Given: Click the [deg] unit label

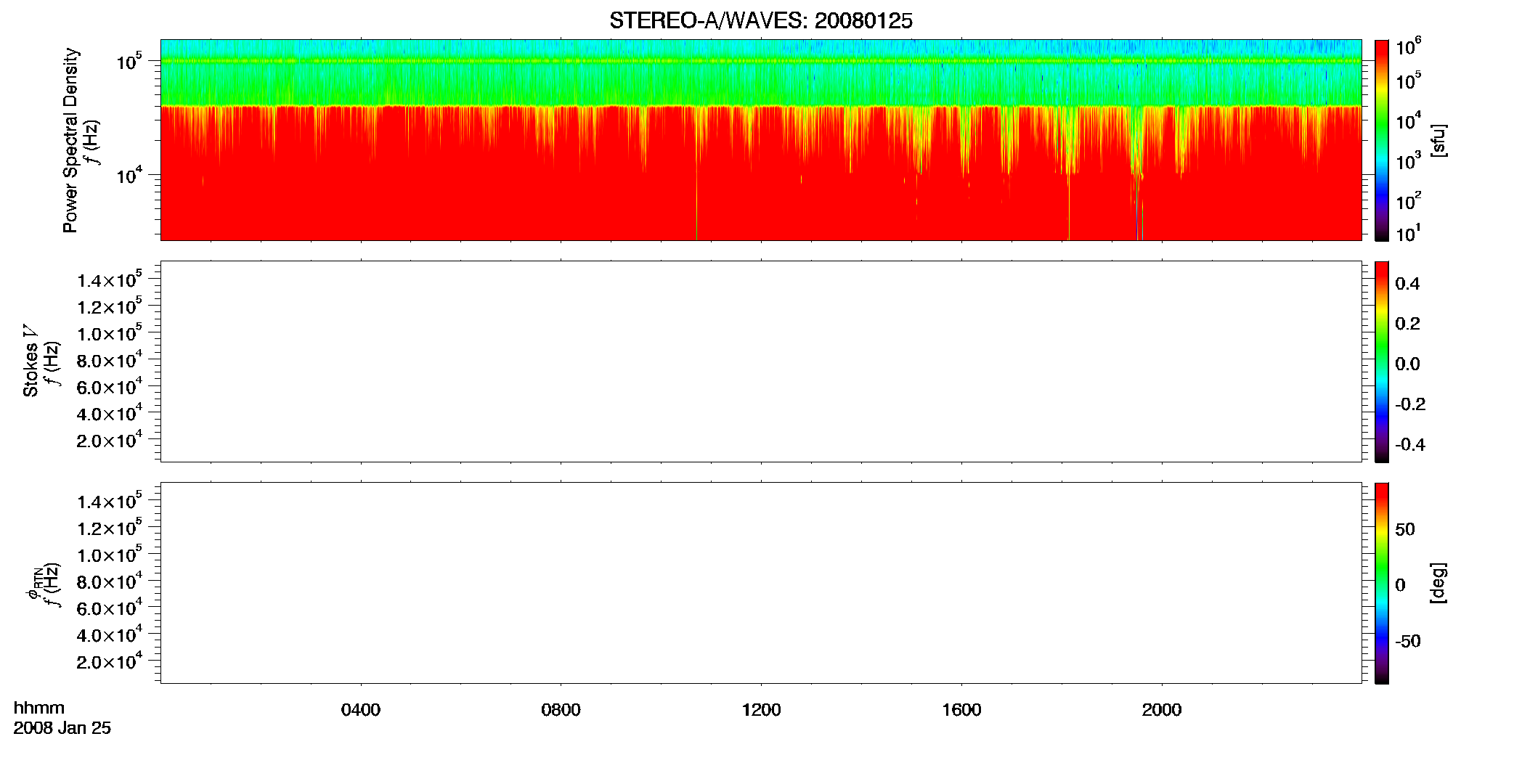Looking at the screenshot, I should pos(1438,583).
